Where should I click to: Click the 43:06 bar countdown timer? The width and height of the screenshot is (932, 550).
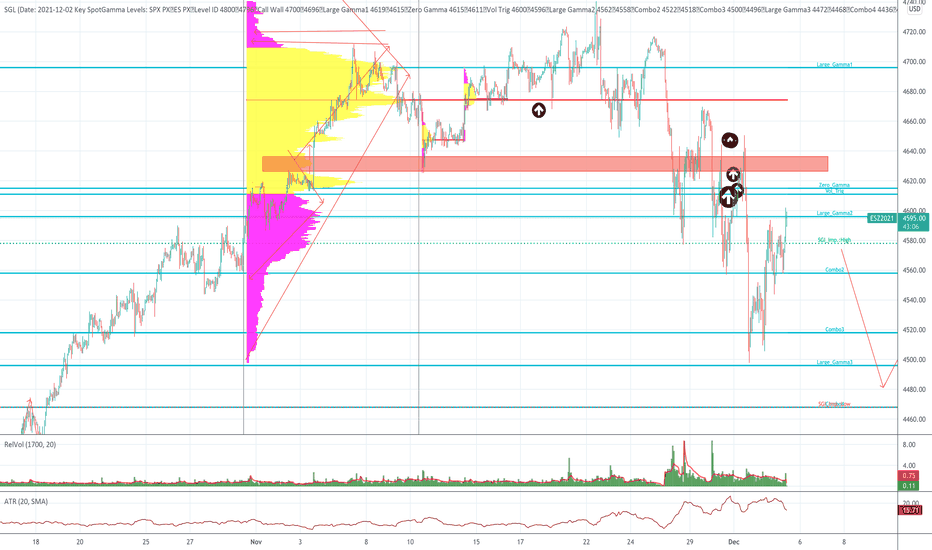point(911,227)
